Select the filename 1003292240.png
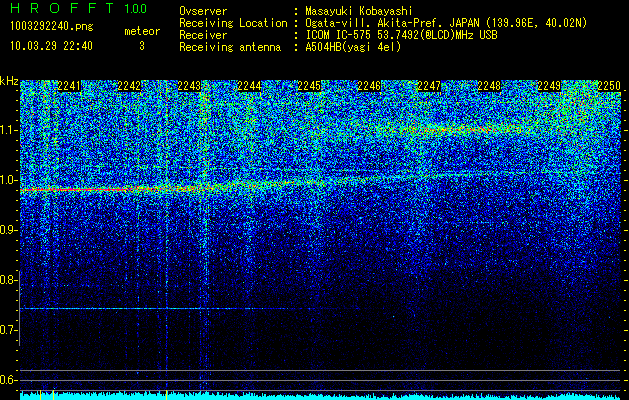 [52, 26]
